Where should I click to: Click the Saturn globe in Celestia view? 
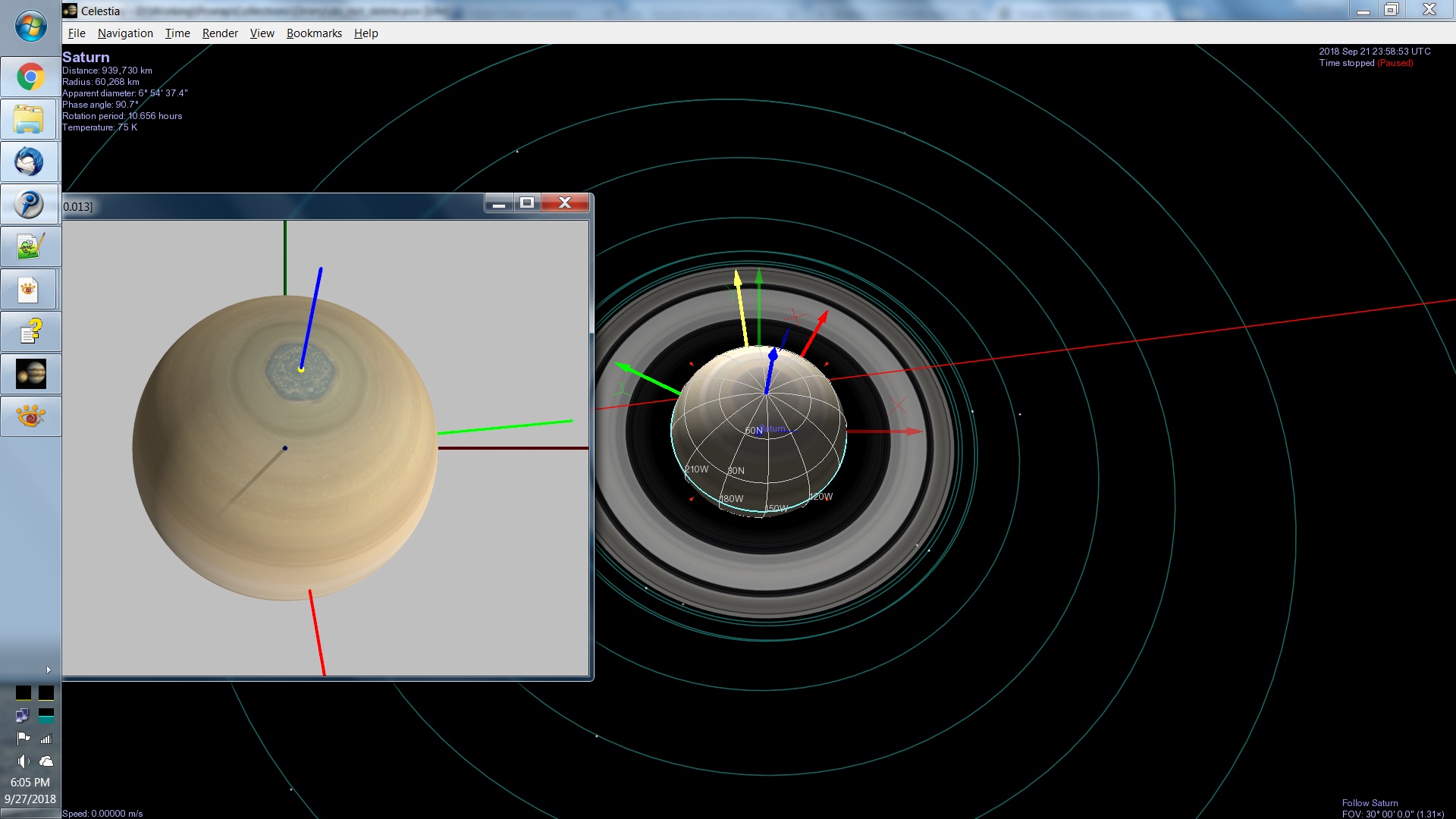[758, 431]
